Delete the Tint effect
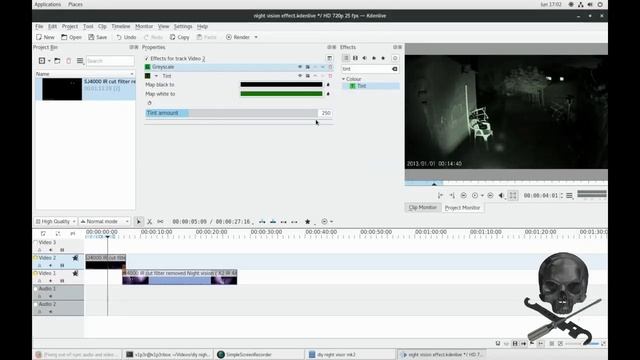 (x=330, y=76)
